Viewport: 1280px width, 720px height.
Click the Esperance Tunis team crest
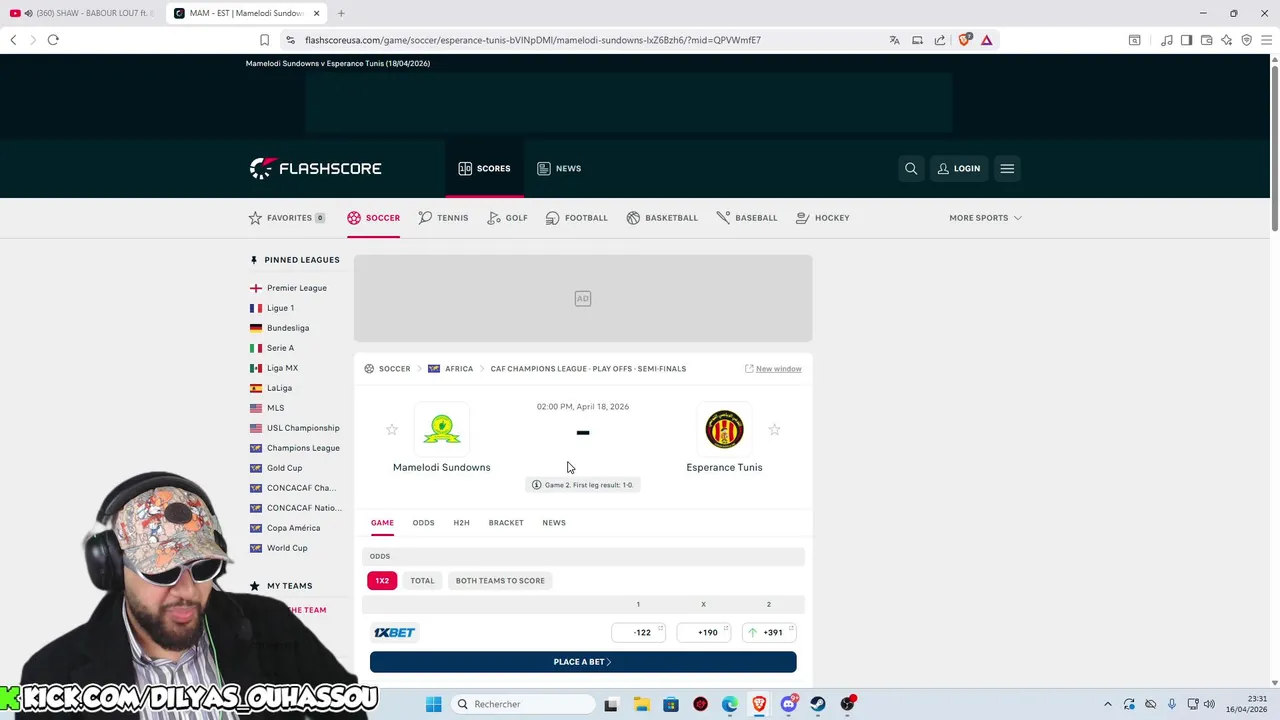point(724,429)
